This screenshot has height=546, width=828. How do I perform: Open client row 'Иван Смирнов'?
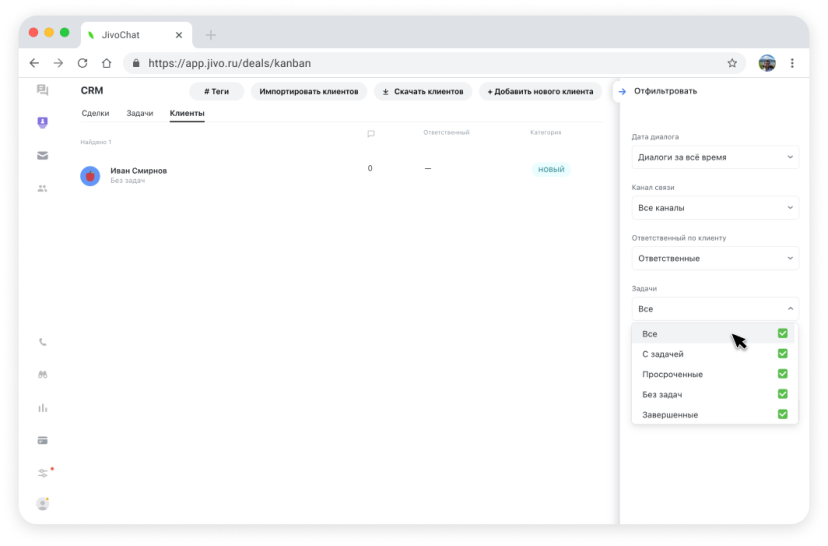click(x=138, y=171)
